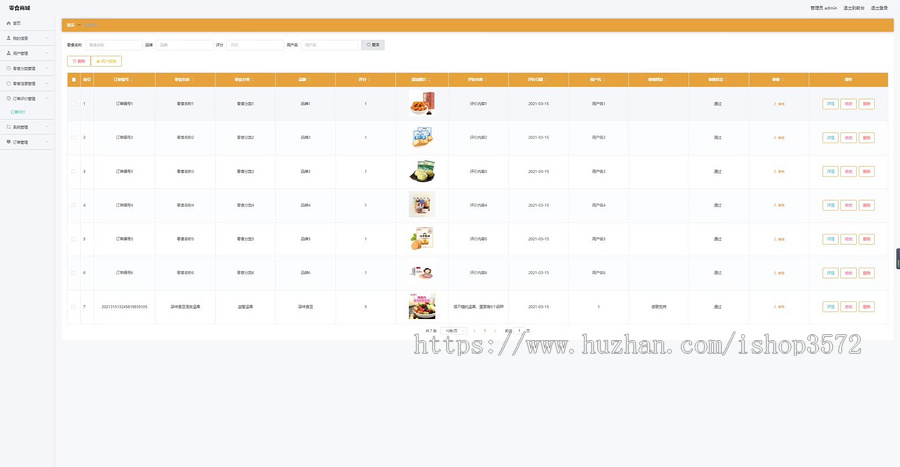The height and width of the screenshot is (467, 900).
Task: Sort by the 品牌 column sort icon
Action: click(309, 80)
